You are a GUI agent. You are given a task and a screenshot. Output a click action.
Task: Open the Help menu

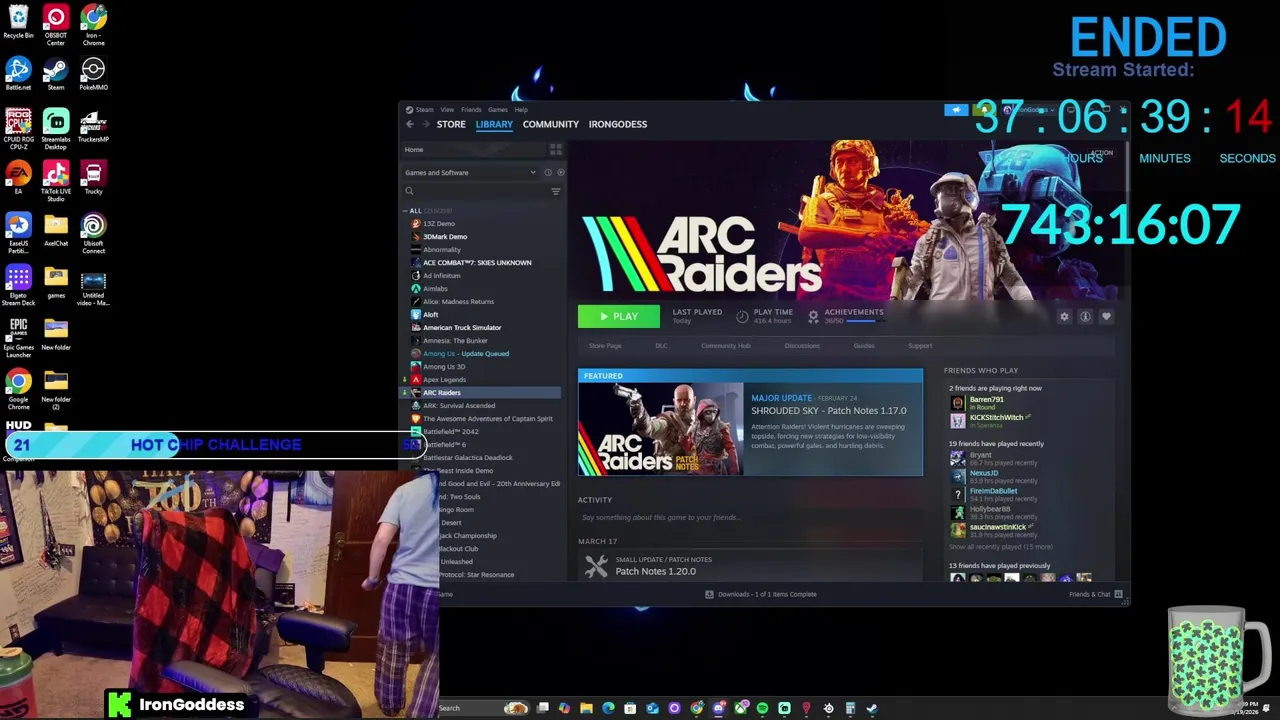tap(521, 109)
